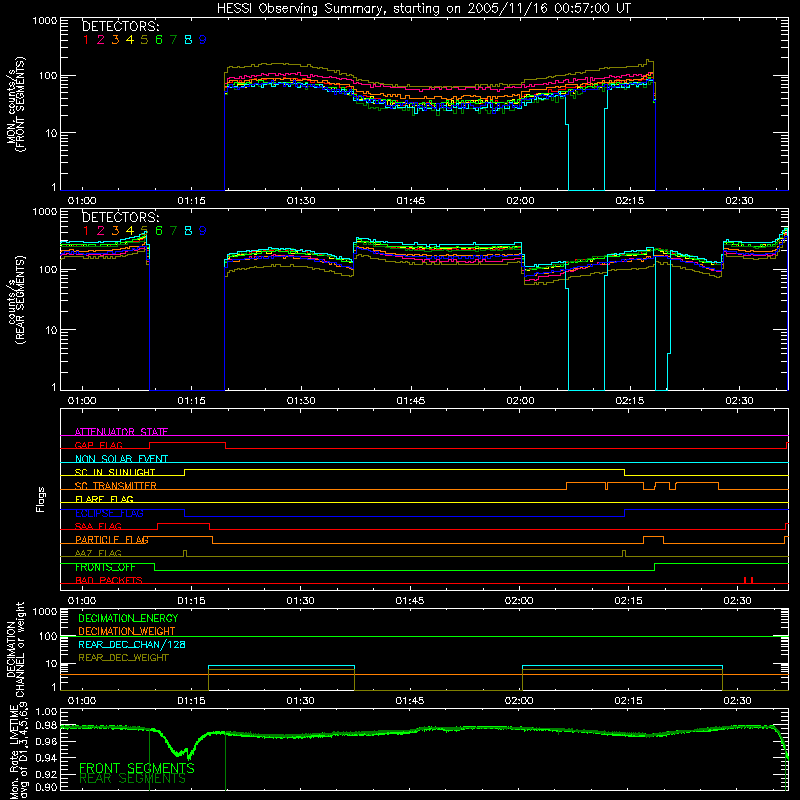This screenshot has width=800, height=800.
Task: Click DETECTORS: heading in front segments plot
Action: coord(120,26)
